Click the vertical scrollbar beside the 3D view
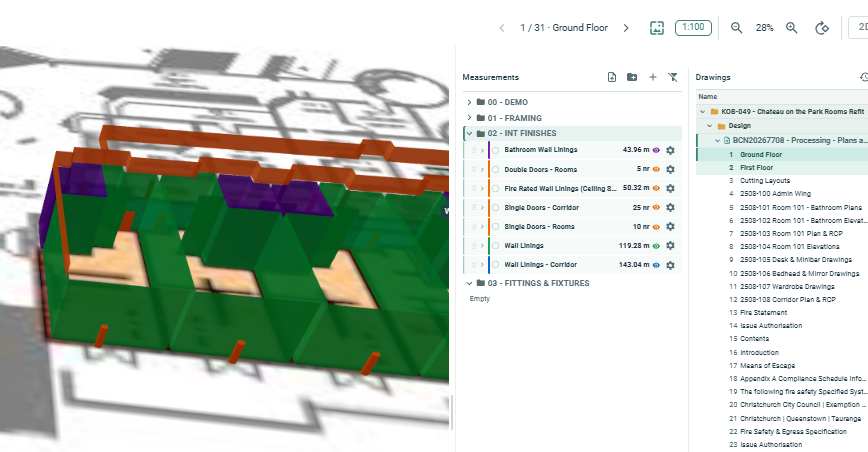Image resolution: width=868 pixels, height=452 pixels. [452, 412]
